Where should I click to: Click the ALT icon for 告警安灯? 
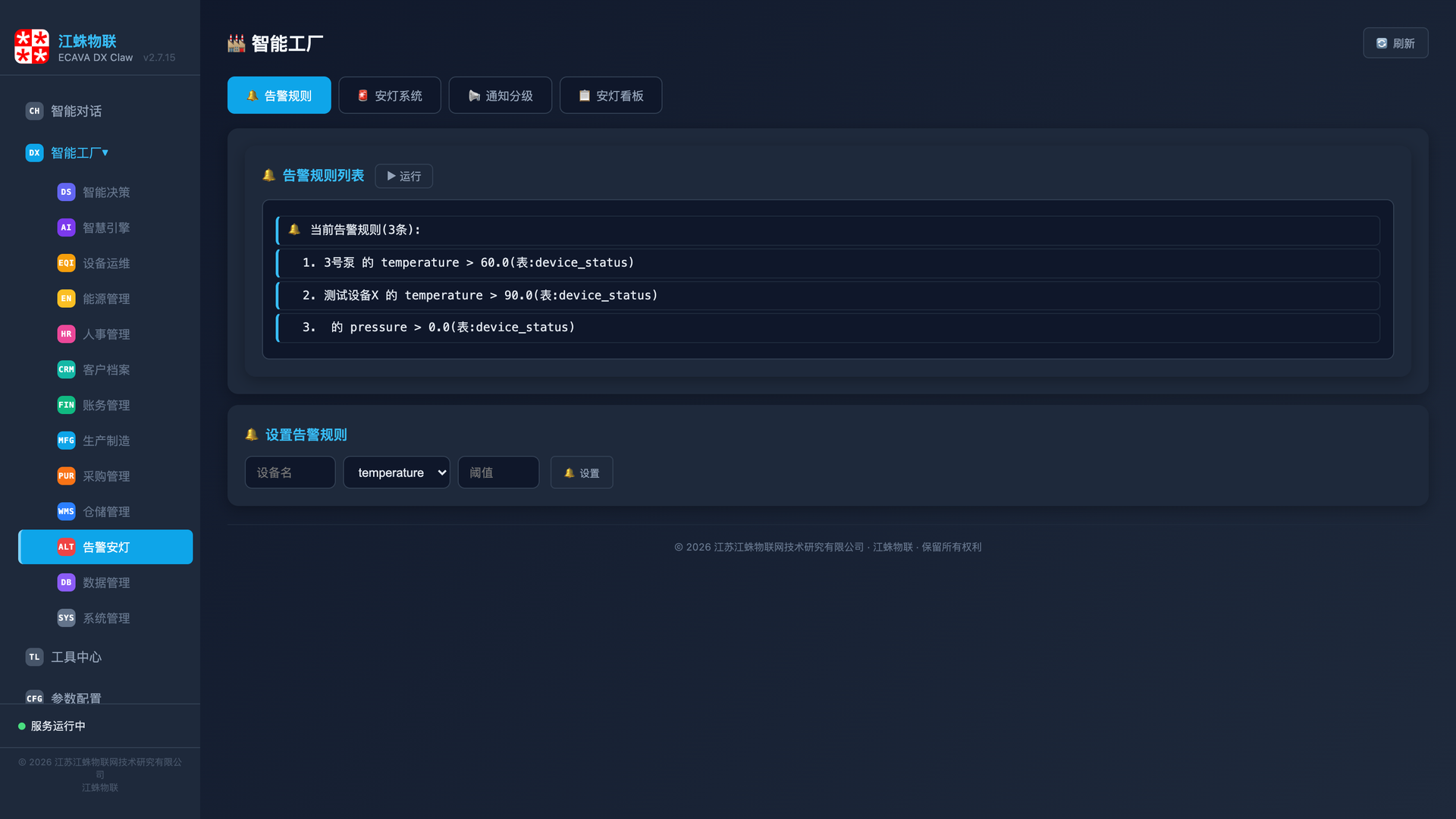click(66, 547)
